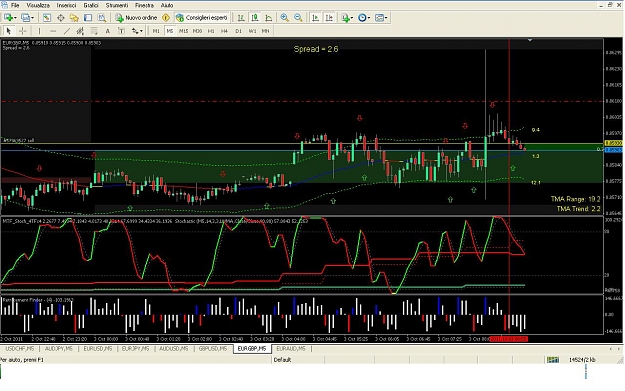625x391 pixels.
Task: Click the 'TMA Range: 19.2' label
Action: 575,199
